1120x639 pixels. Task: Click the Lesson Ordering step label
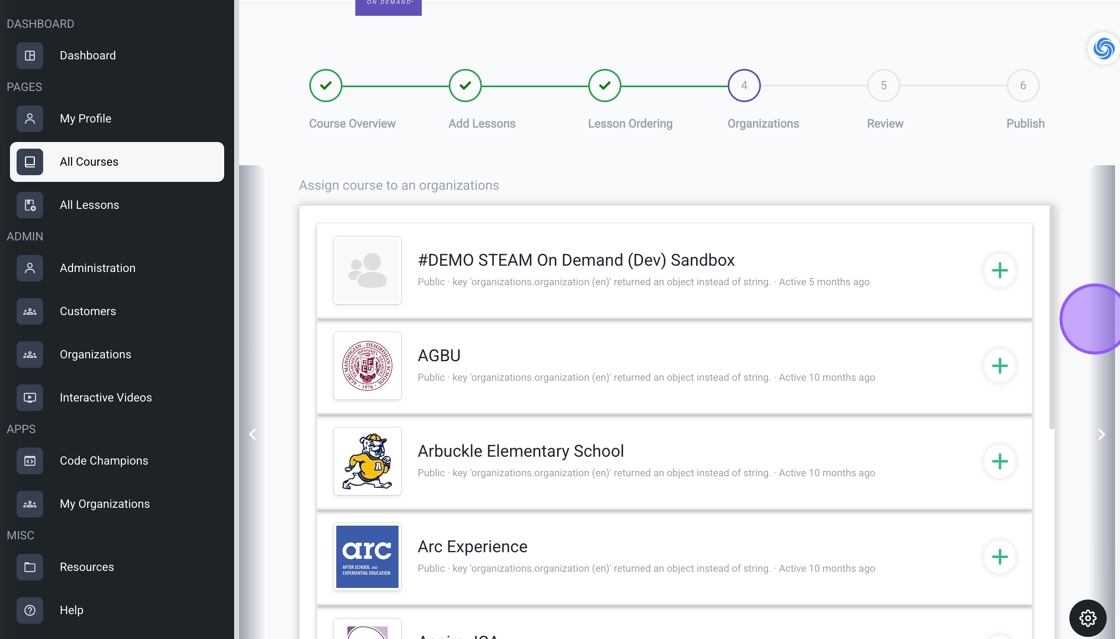pos(630,124)
